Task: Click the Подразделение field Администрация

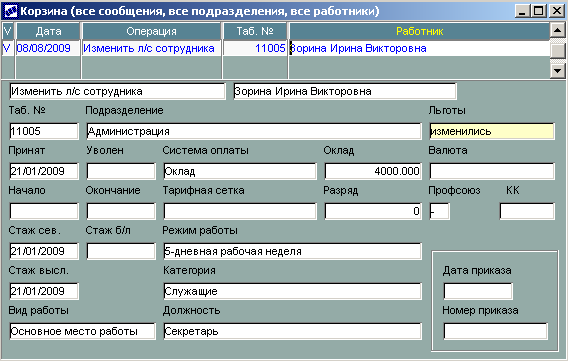Action: 254,131
